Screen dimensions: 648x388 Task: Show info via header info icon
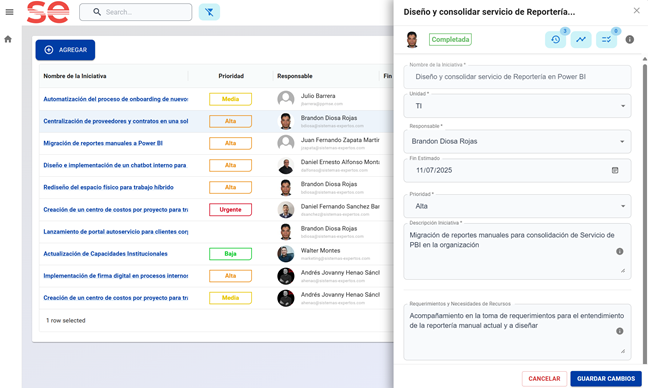[x=629, y=40]
